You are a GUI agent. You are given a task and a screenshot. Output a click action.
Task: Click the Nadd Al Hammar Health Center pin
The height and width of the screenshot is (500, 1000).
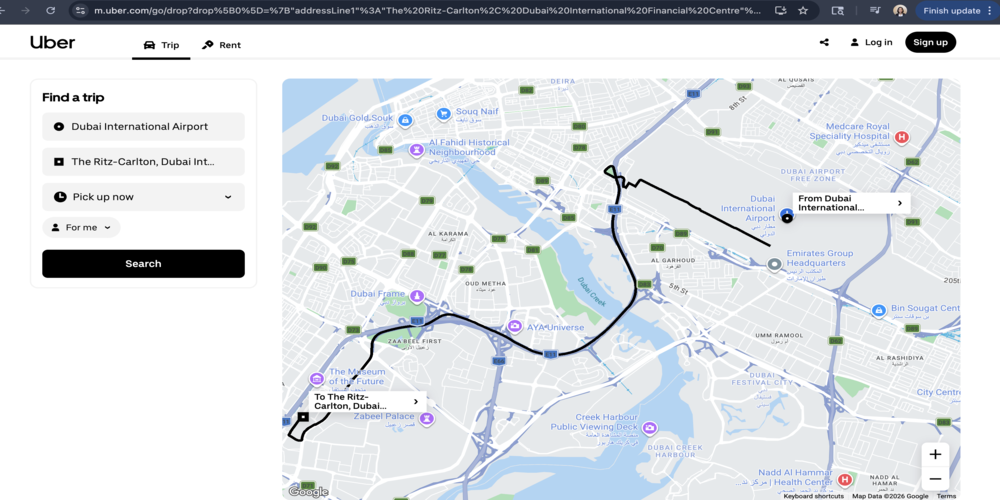(x=845, y=479)
